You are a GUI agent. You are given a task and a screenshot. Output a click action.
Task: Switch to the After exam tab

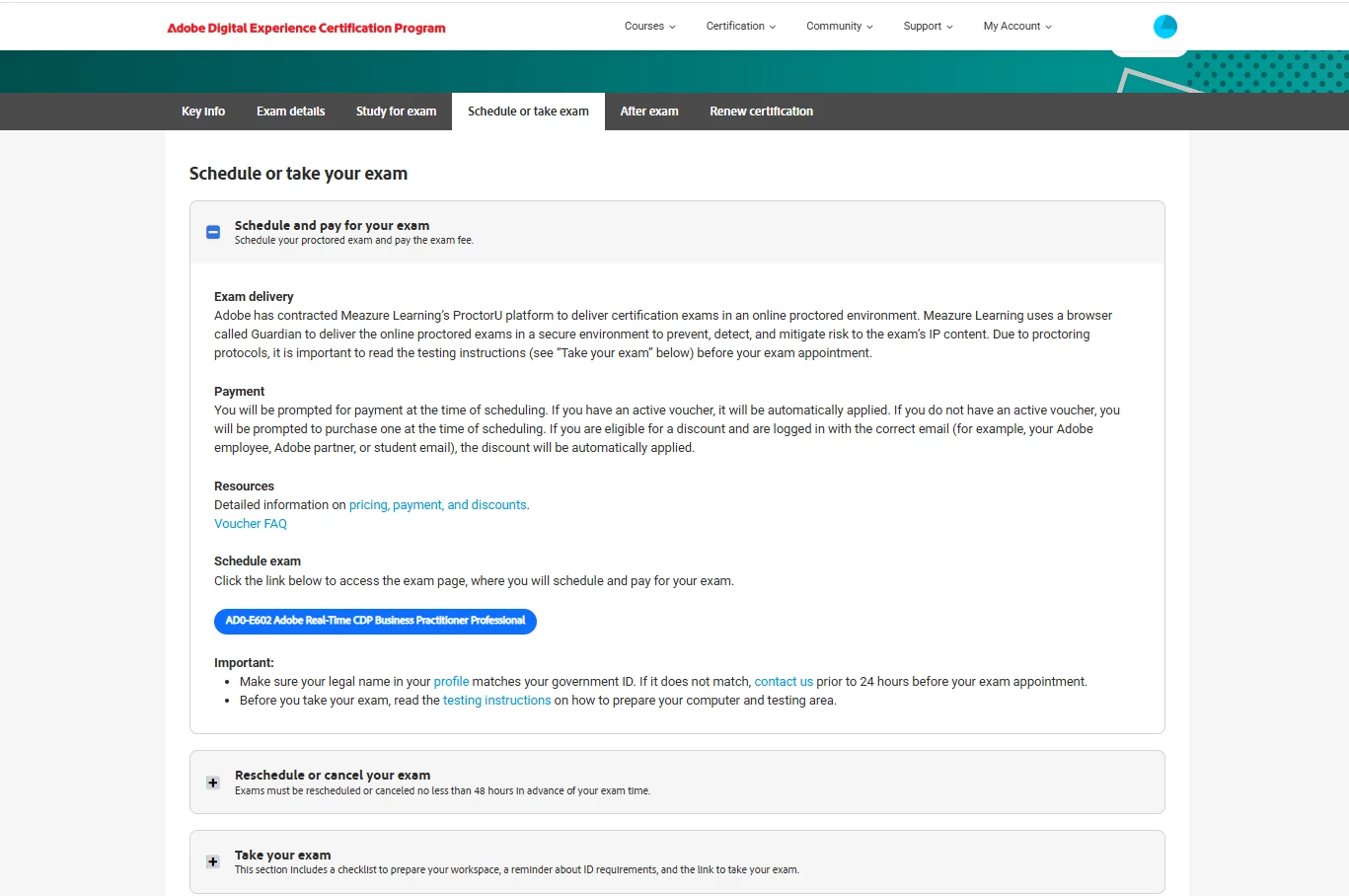(649, 112)
